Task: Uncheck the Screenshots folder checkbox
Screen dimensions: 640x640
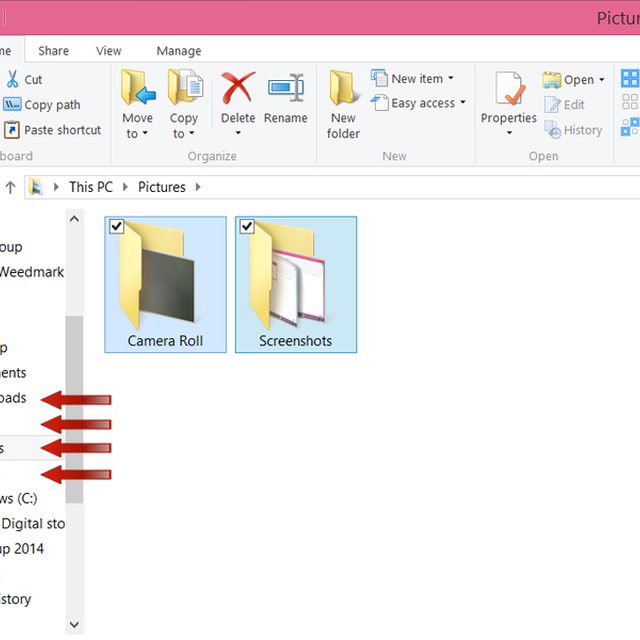Action: [247, 226]
